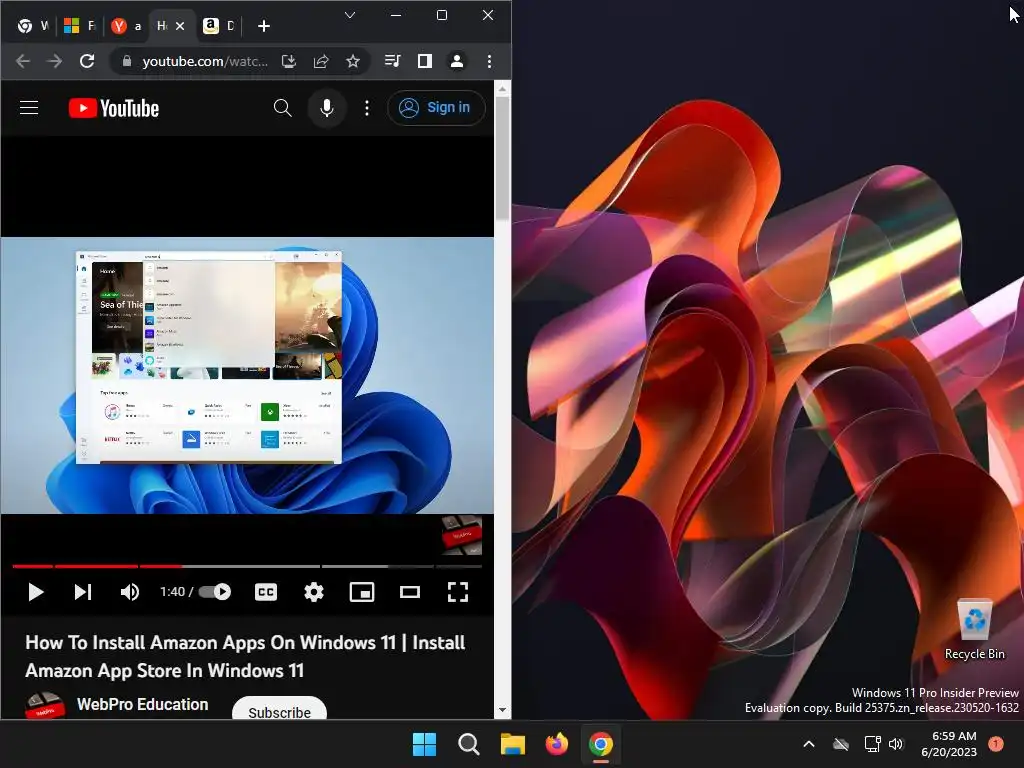Switch to the red Y tab
The width and height of the screenshot is (1024, 768).
(x=127, y=26)
